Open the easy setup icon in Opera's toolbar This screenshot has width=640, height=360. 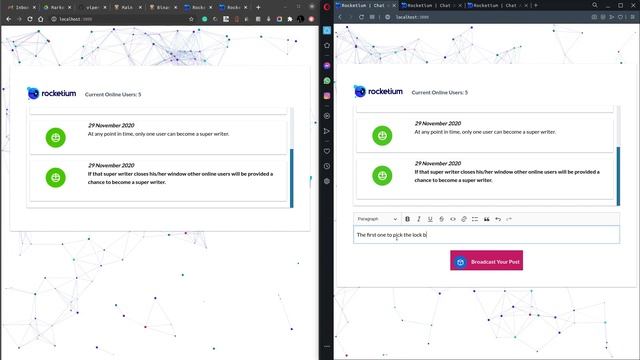[632, 17]
